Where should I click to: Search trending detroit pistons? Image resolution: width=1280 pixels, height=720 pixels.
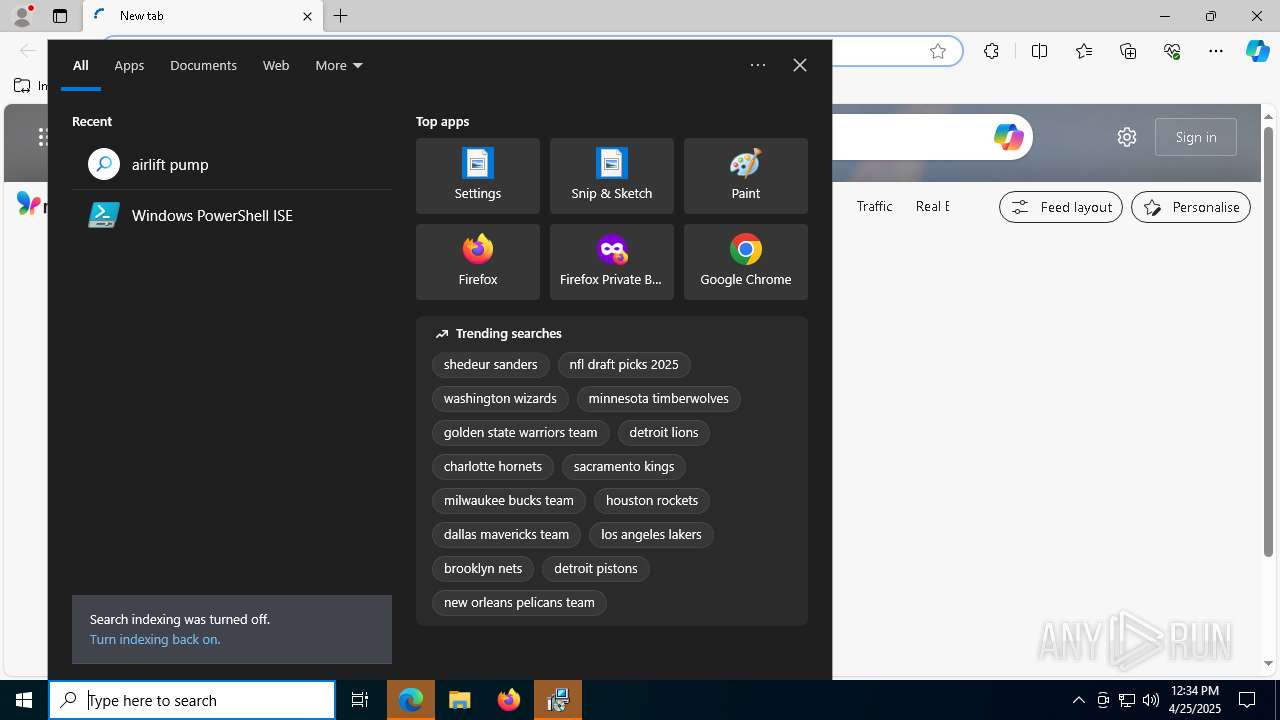[x=596, y=569]
